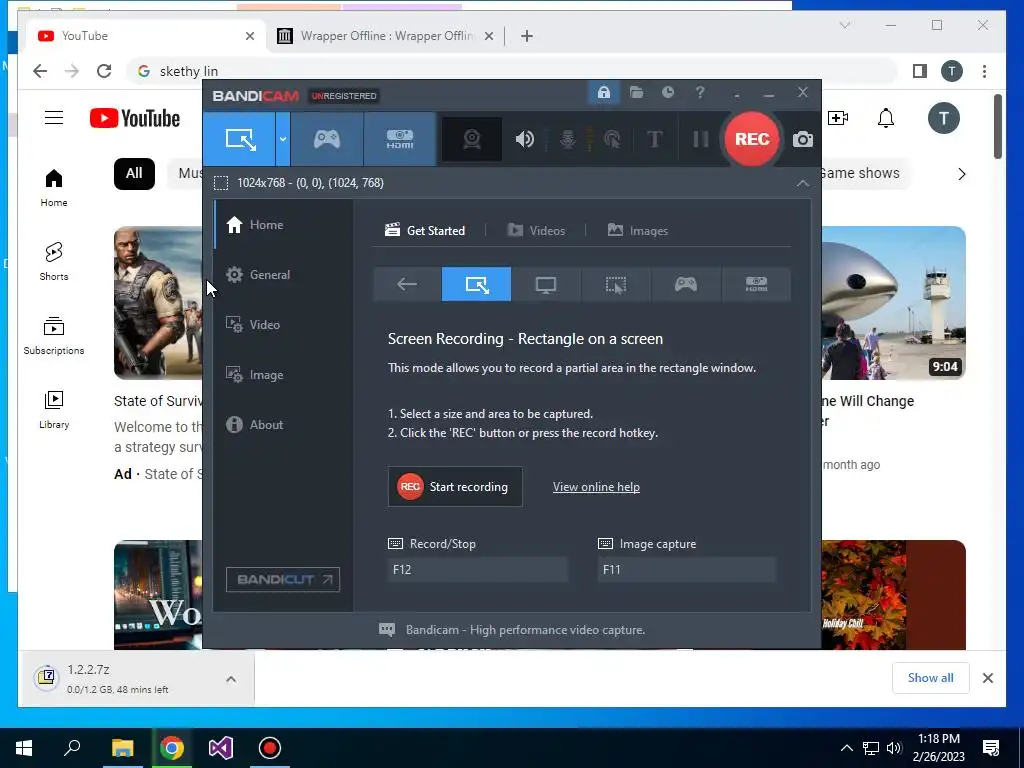Open View online help link
This screenshot has height=768, width=1024.
tap(596, 487)
